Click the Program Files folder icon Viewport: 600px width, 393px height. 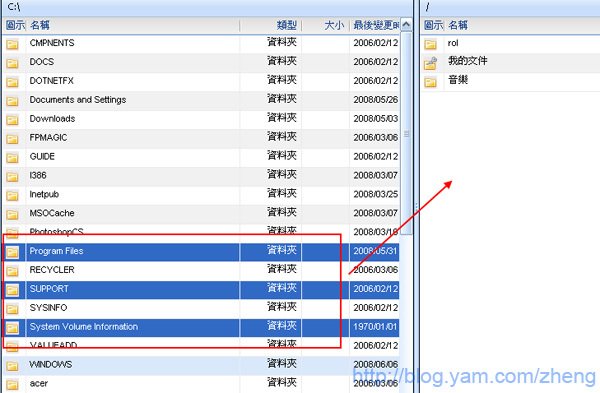[12, 252]
